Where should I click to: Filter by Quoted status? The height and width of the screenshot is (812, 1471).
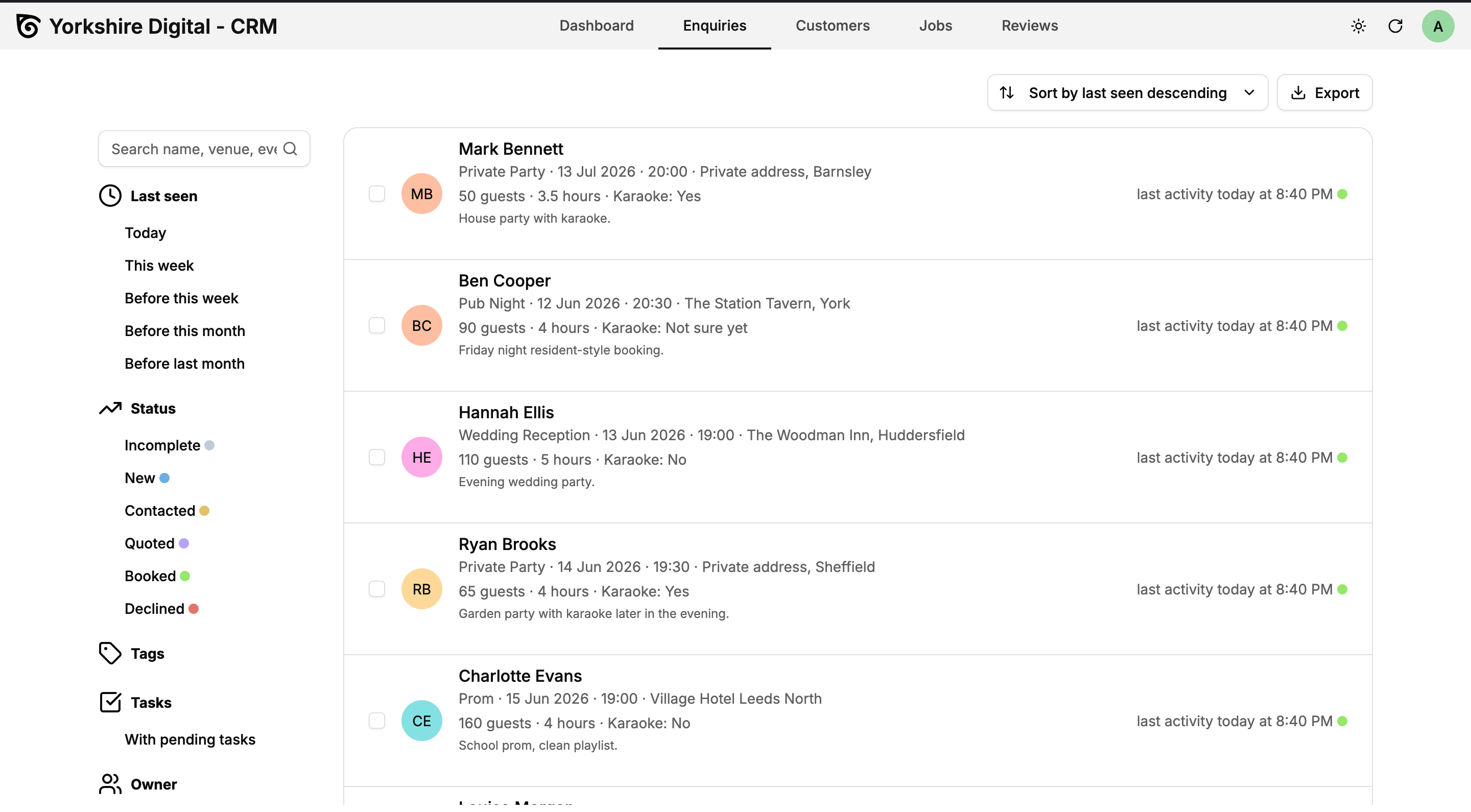[x=156, y=543]
